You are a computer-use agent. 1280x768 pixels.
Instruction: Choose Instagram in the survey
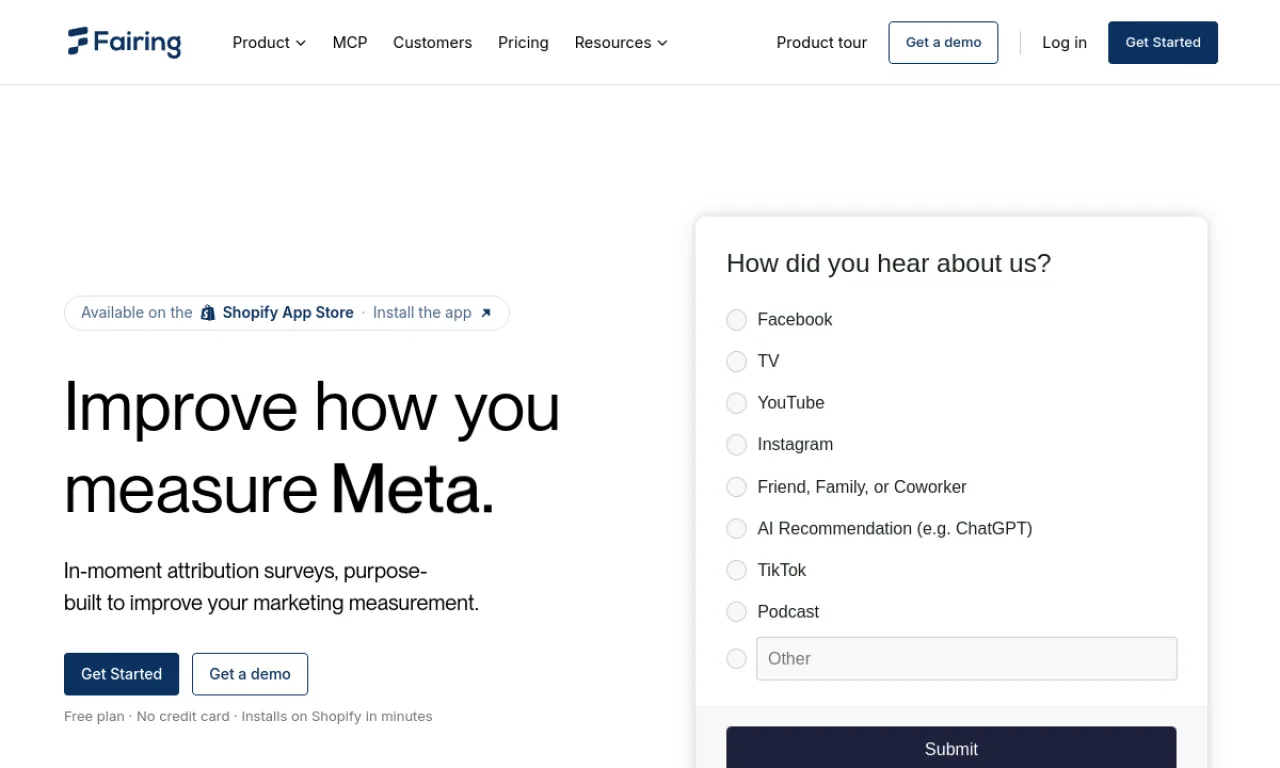736,445
